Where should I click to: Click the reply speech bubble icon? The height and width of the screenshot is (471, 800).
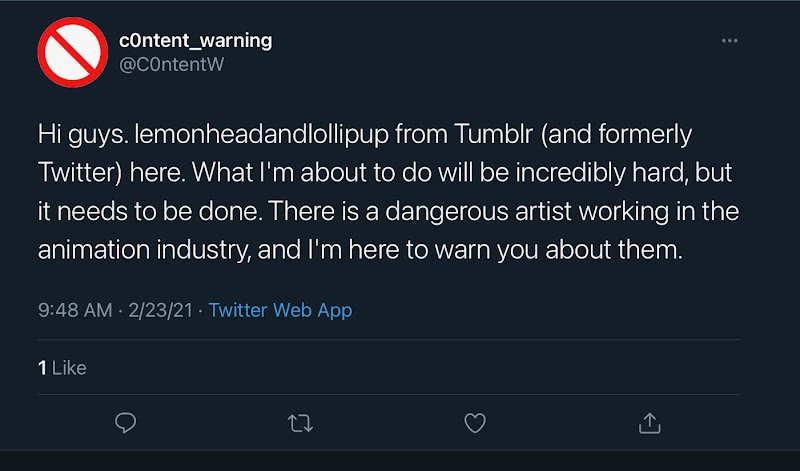[x=126, y=423]
